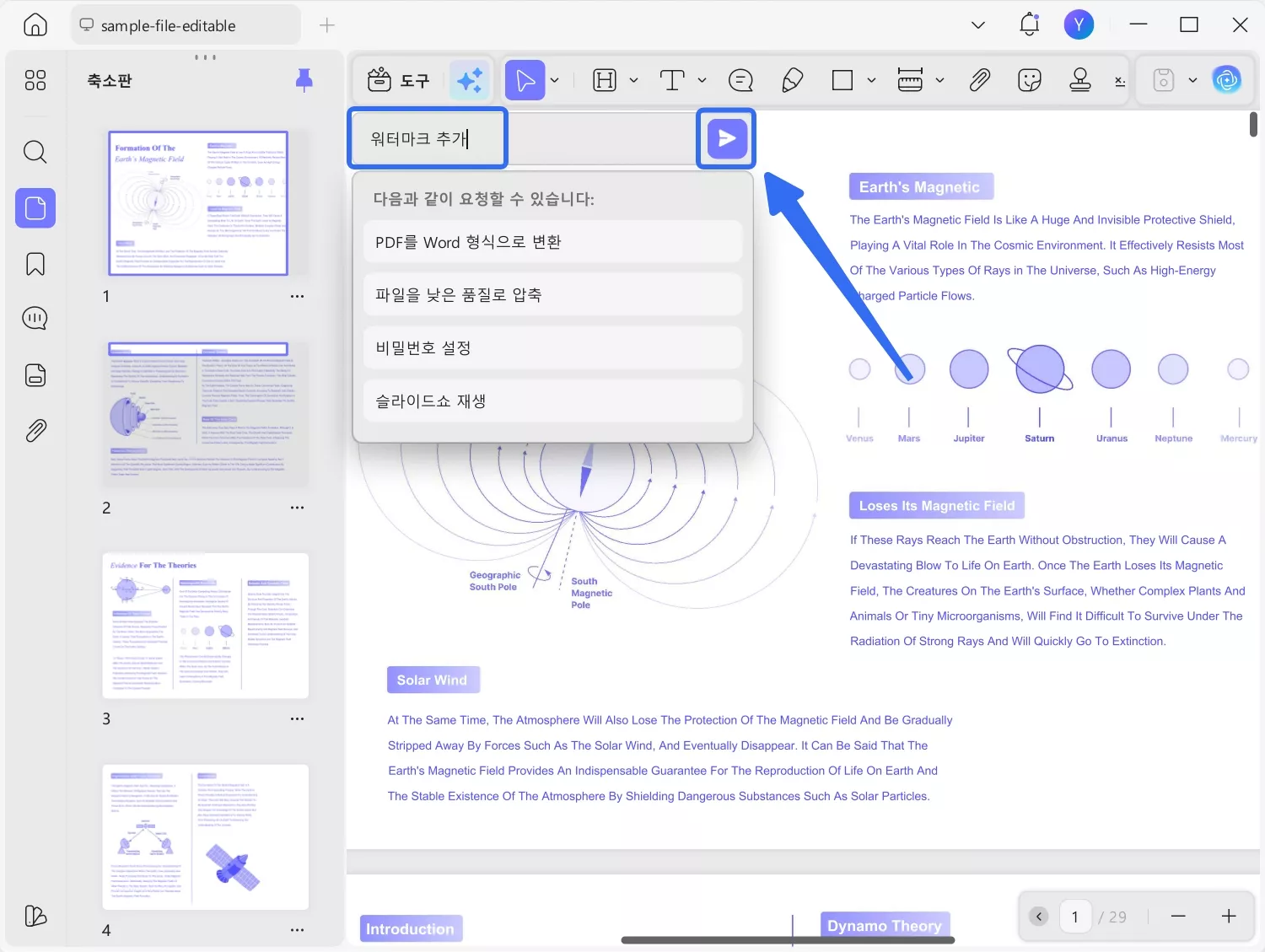Choose suggestion PDF를 Word 형식으로 변환
The width and height of the screenshot is (1265, 952).
click(553, 242)
